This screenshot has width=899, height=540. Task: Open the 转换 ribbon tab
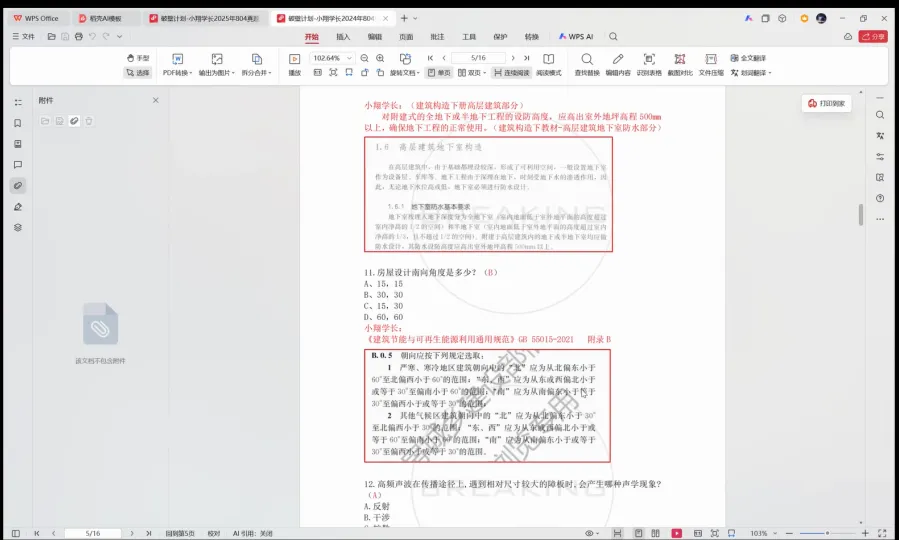[x=531, y=37]
